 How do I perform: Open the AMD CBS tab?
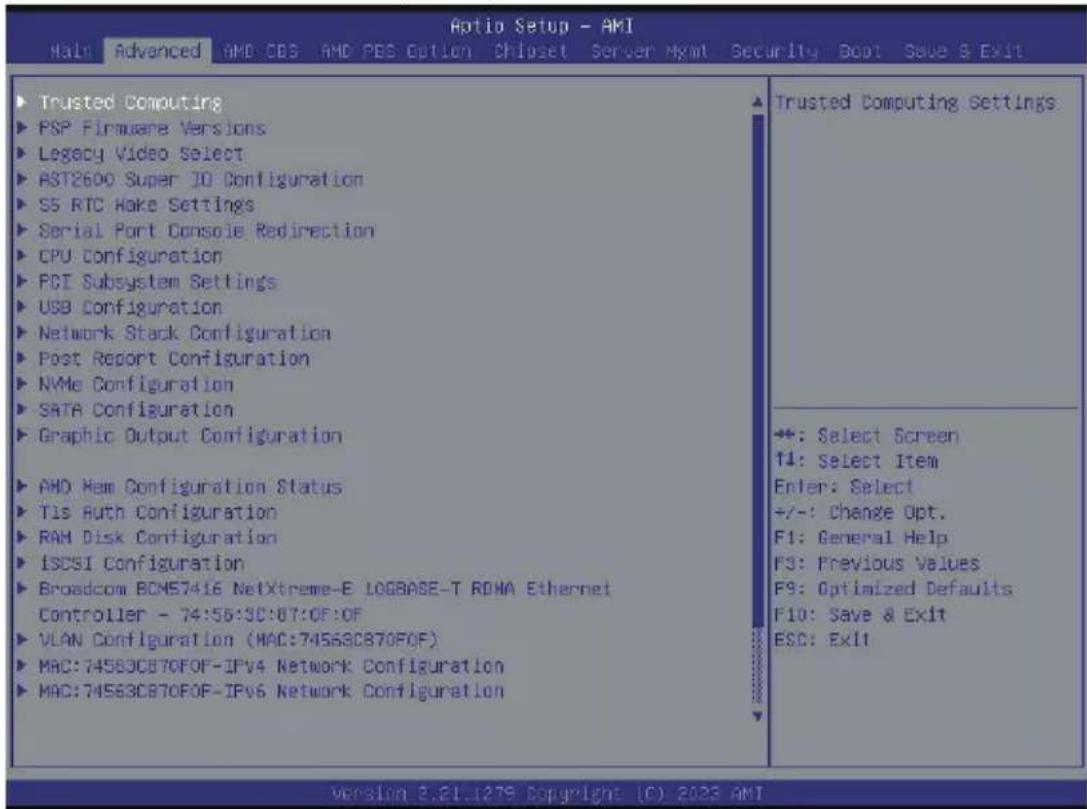[261, 51]
